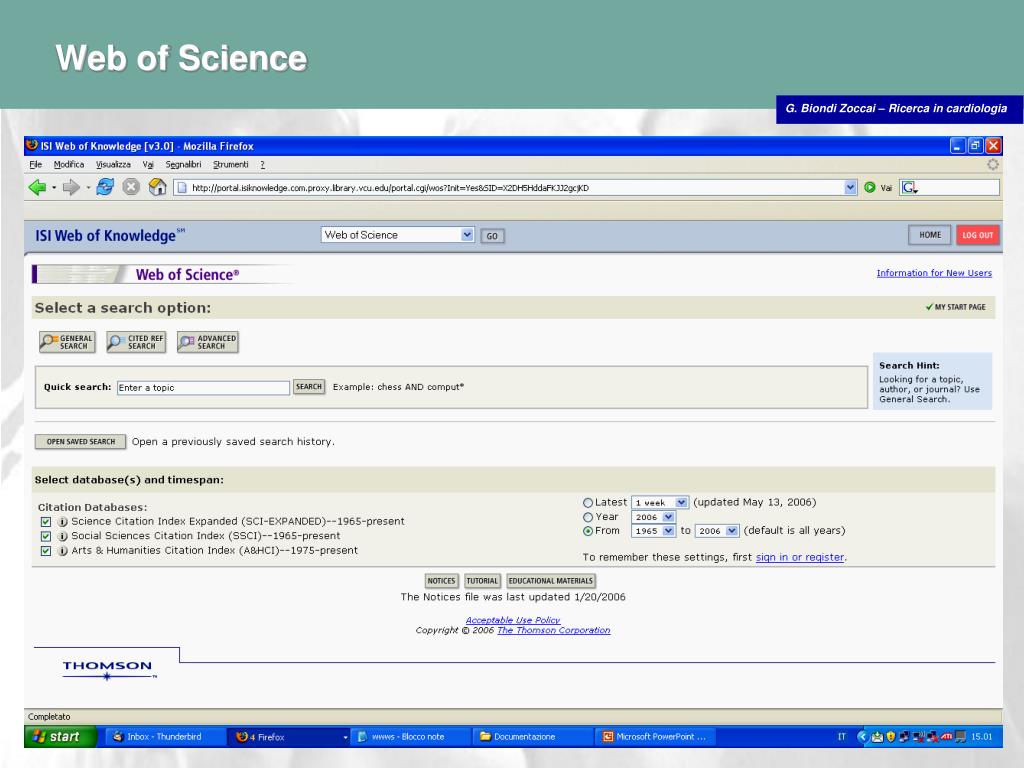The image size is (1024, 768).
Task: Switch to Inbox - Thunderbird taskbar item
Action: point(163,737)
